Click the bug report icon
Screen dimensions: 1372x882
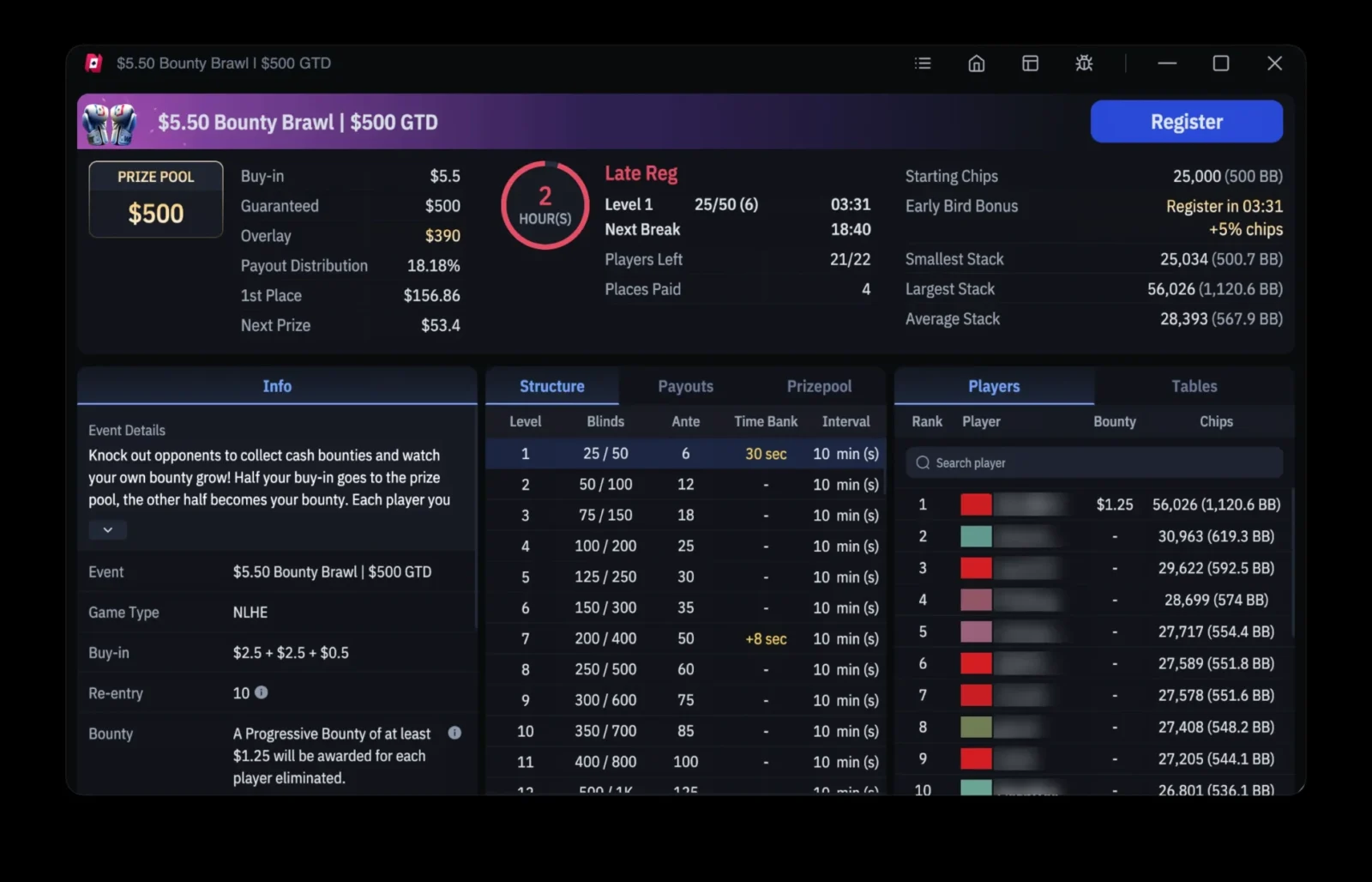(1084, 63)
